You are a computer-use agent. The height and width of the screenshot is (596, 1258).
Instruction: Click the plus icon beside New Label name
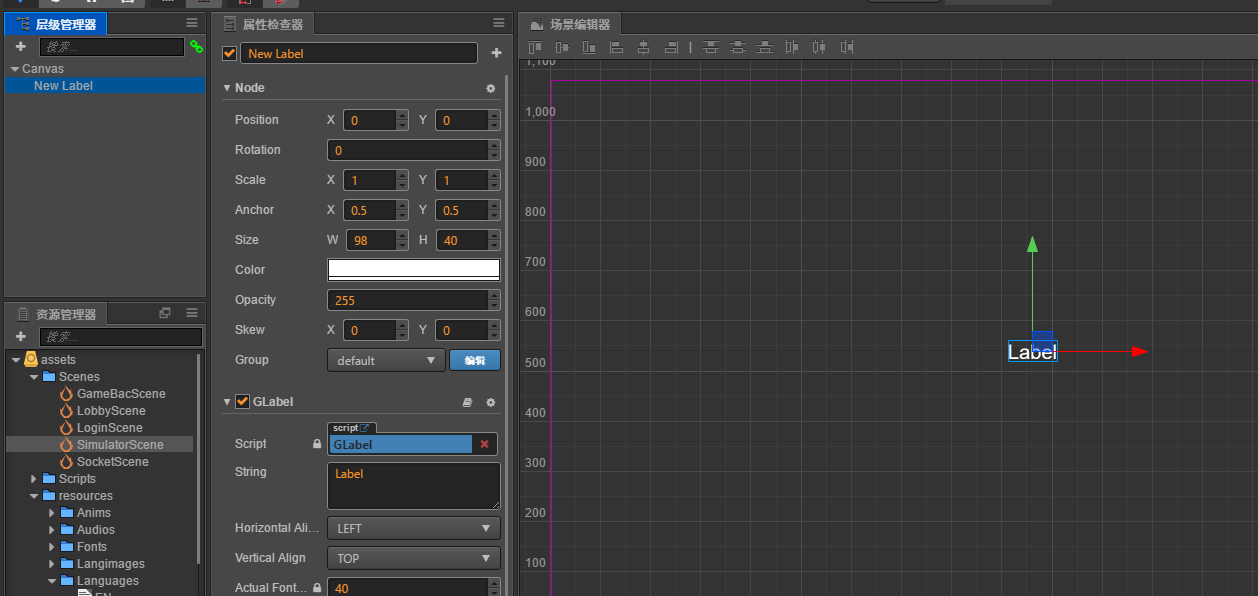pyautogui.click(x=496, y=53)
